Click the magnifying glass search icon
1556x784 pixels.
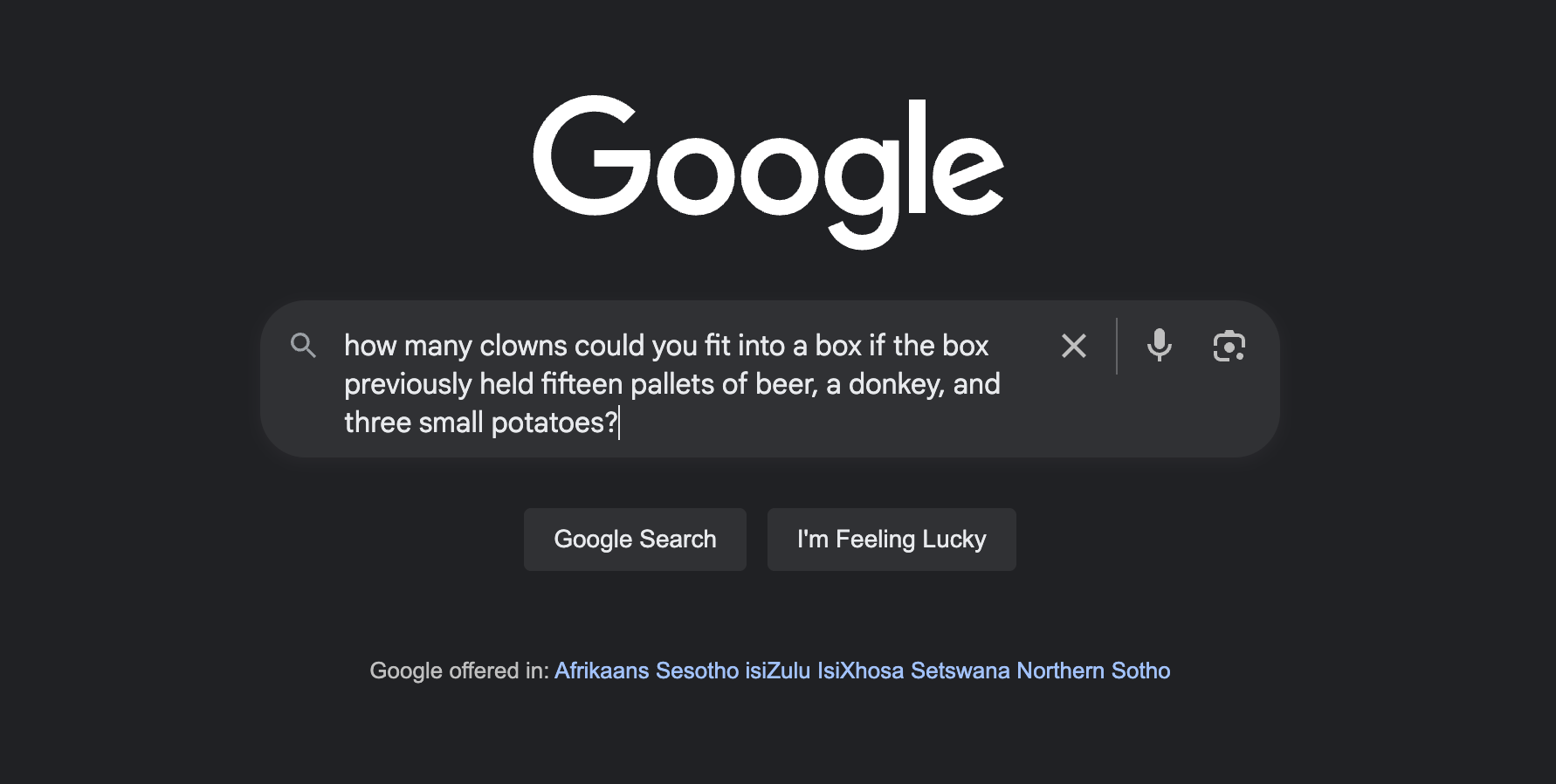pos(303,346)
